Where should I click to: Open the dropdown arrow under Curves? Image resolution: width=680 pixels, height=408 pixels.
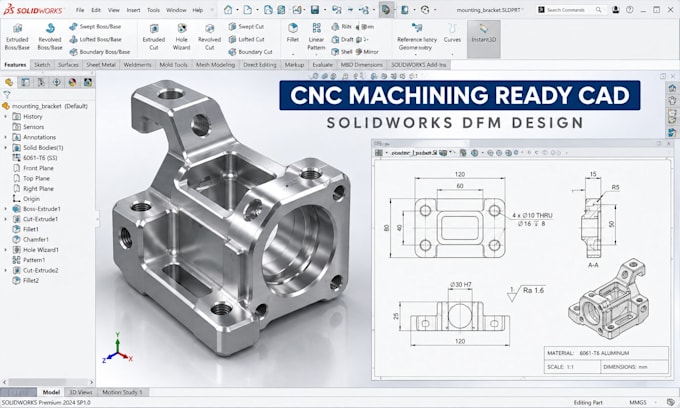pyautogui.click(x=452, y=54)
